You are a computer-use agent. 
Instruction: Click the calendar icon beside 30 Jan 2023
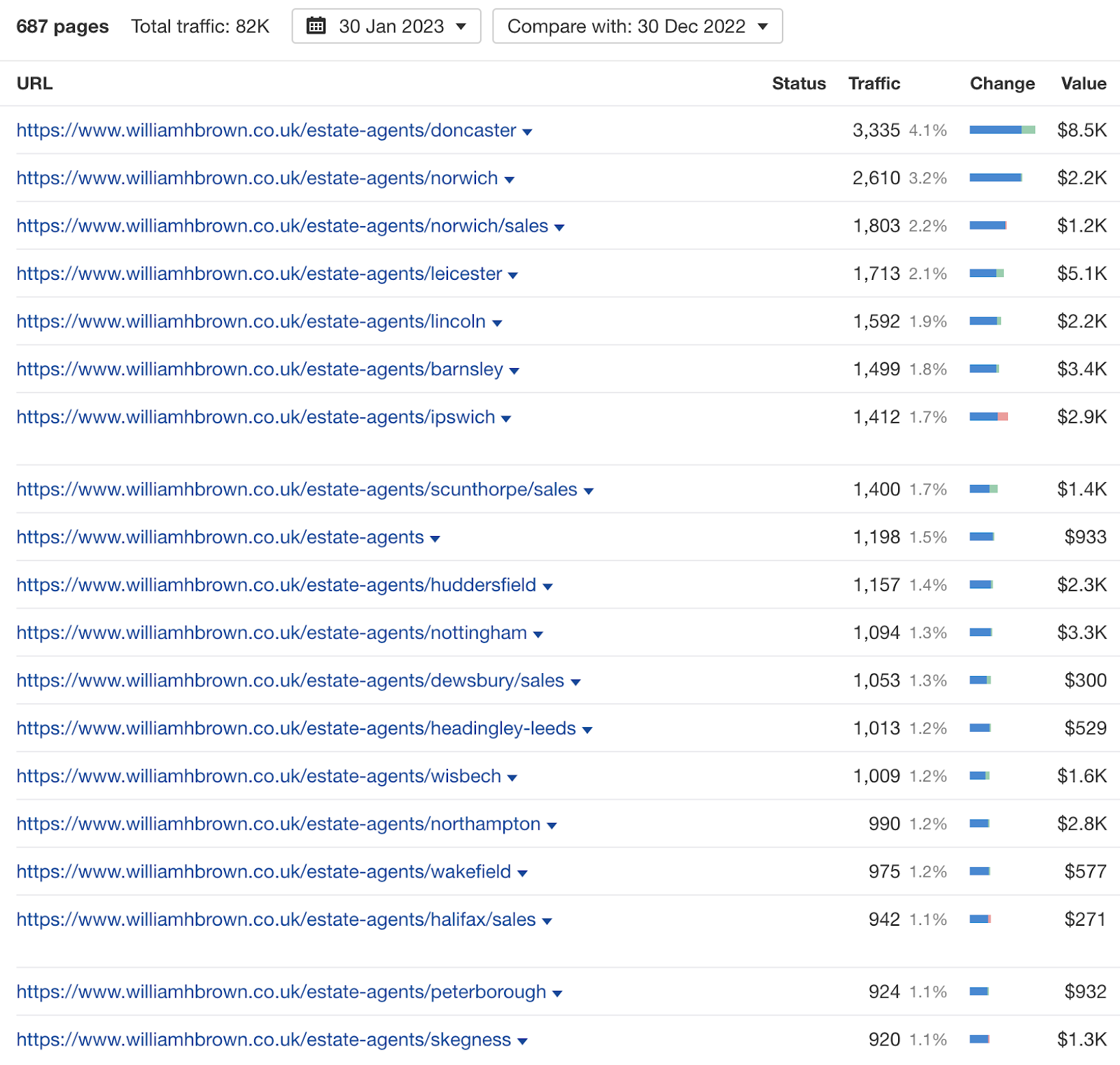coord(316,27)
